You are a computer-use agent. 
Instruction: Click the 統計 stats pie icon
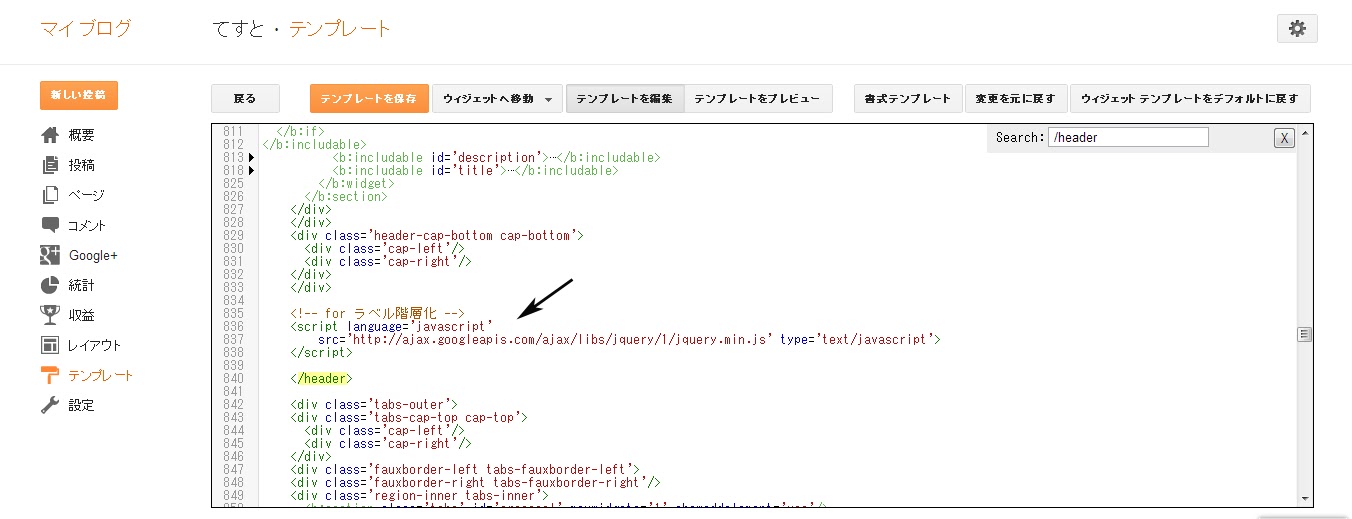50,285
